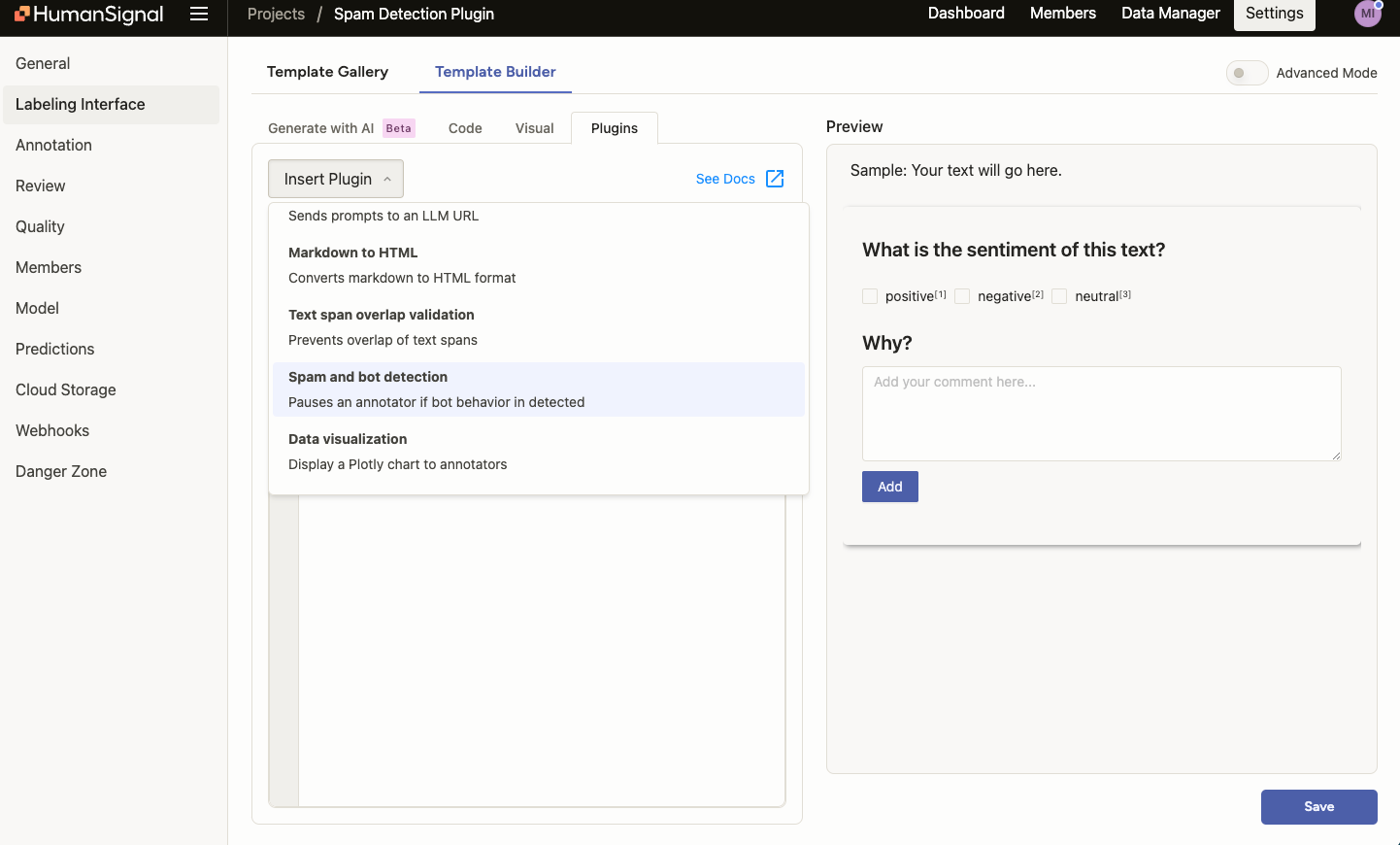Check the neutral sentiment checkbox
The height and width of the screenshot is (845, 1400).
1059,296
